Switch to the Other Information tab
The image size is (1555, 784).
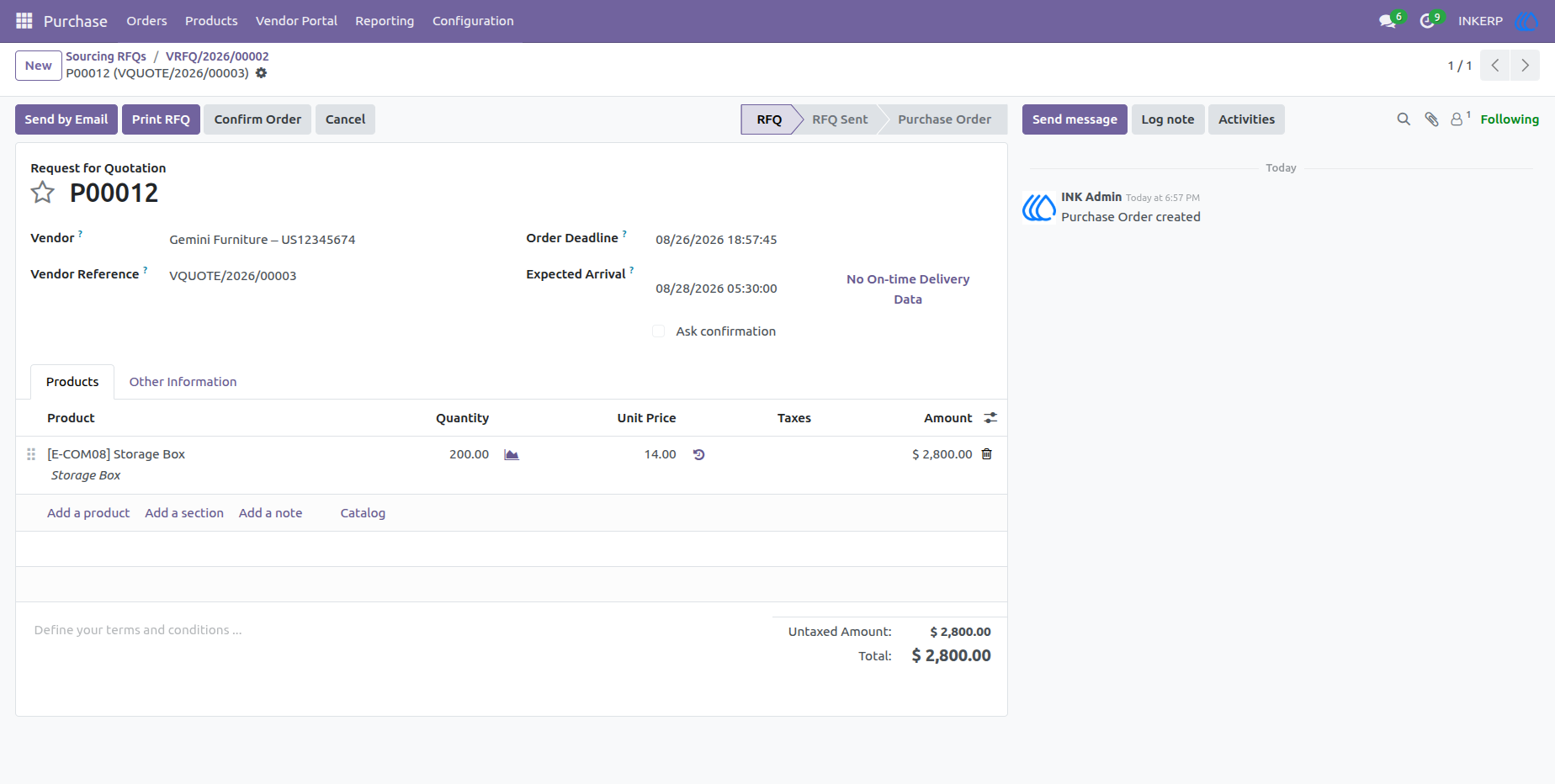[x=183, y=382]
